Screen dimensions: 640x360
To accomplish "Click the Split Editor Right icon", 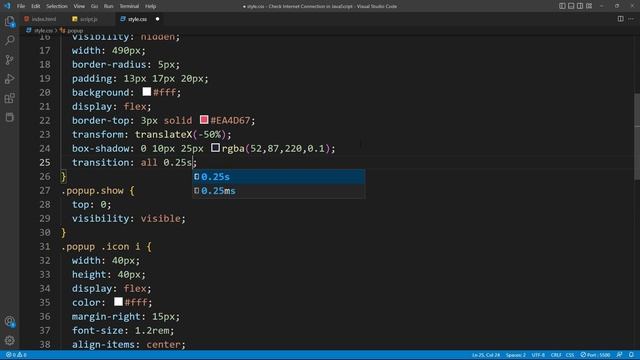I will coord(620,19).
